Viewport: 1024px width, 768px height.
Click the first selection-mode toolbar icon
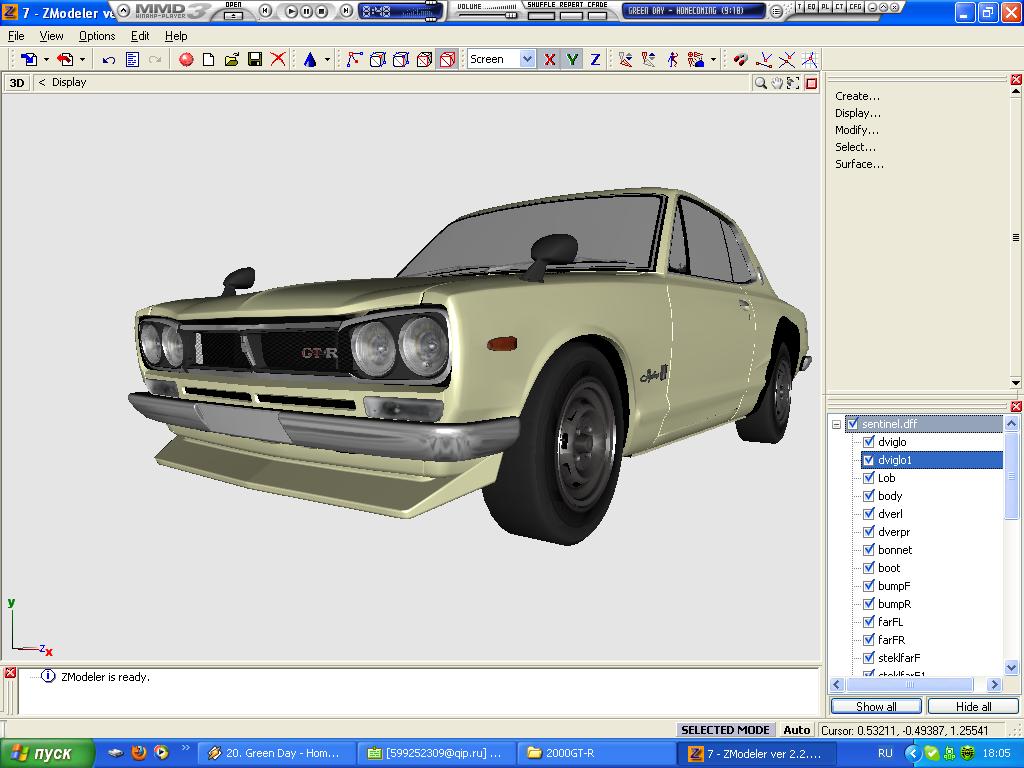tap(626, 59)
